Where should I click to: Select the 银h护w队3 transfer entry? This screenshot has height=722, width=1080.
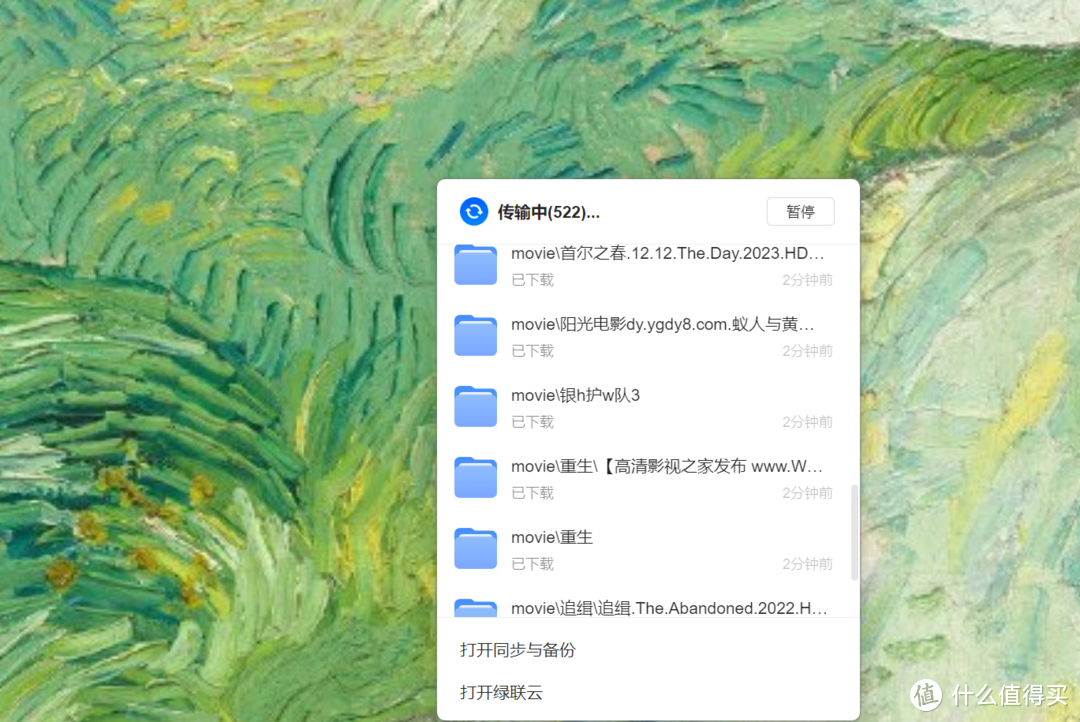tap(578, 395)
